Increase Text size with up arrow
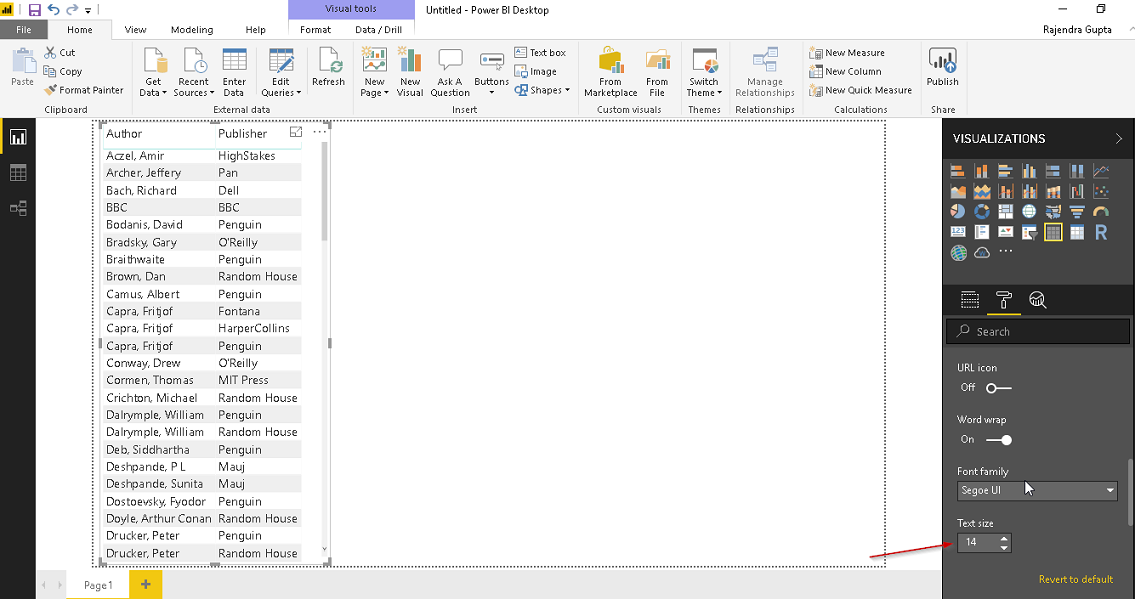 point(1004,538)
